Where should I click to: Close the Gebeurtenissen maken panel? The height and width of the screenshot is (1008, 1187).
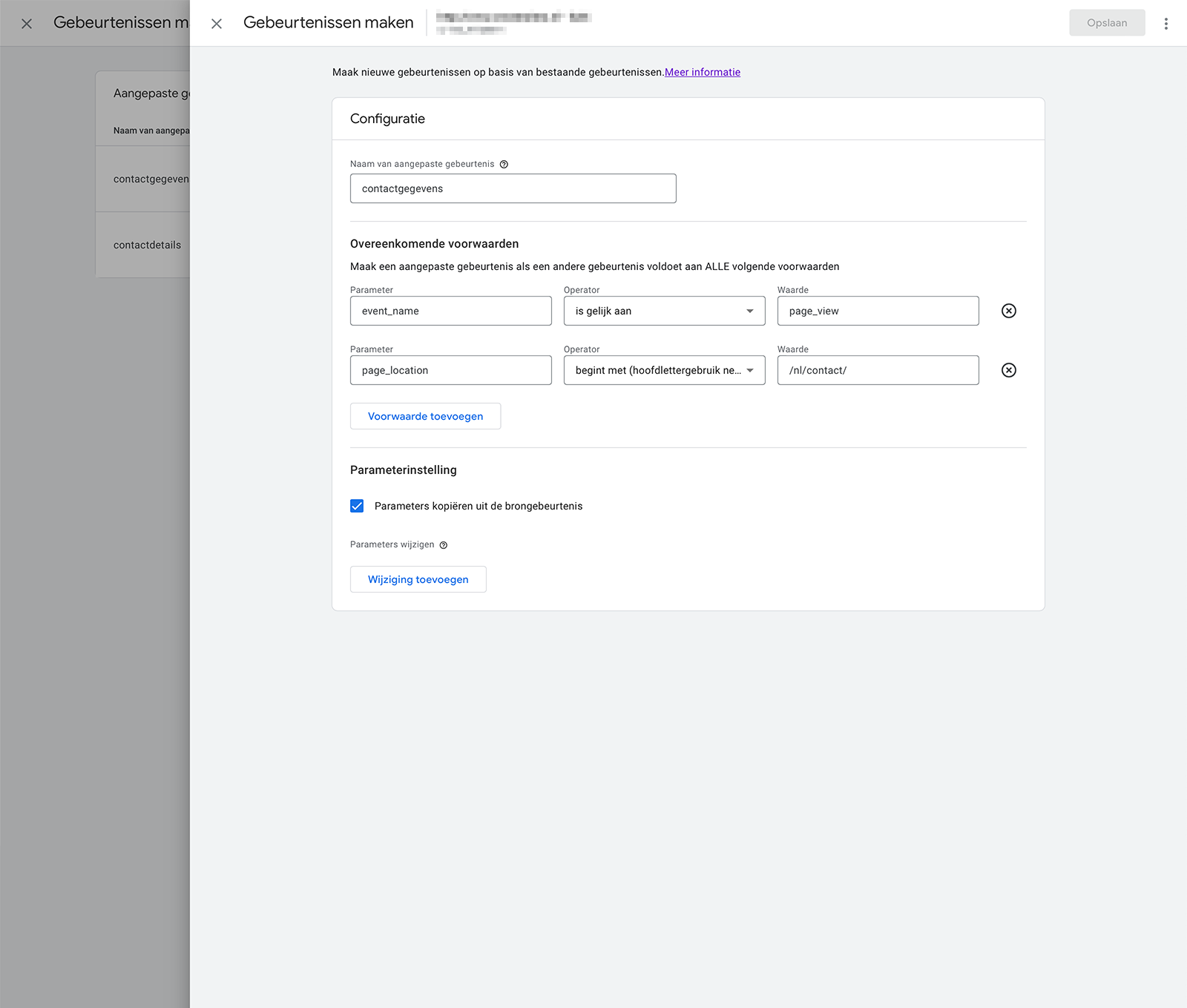click(x=217, y=24)
